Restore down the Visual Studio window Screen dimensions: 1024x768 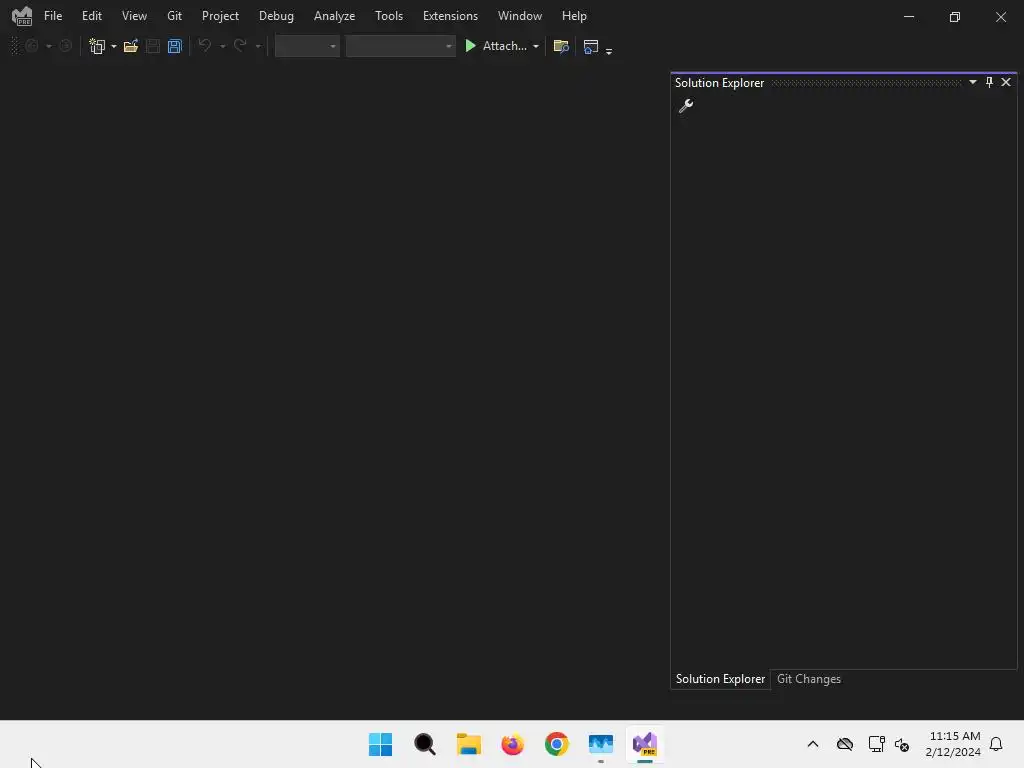(955, 16)
